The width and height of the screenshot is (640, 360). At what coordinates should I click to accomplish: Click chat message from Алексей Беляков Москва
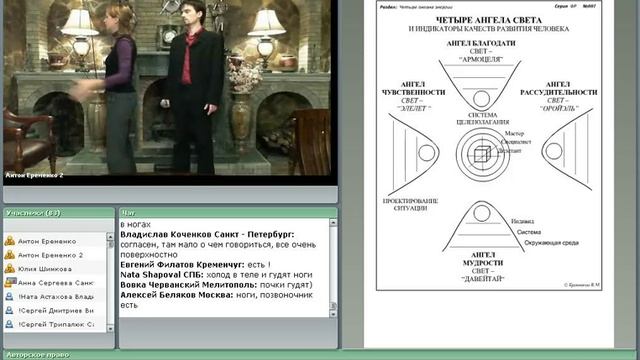click(x=217, y=300)
